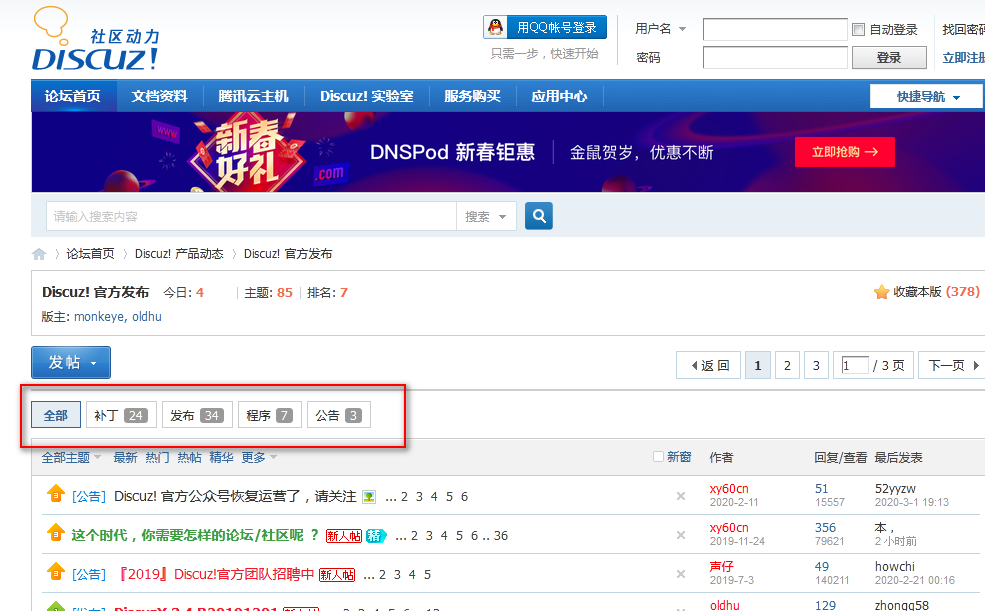Click X icon on 这个时代 thread row
Screen dimensions: 985x611
pos(680,535)
